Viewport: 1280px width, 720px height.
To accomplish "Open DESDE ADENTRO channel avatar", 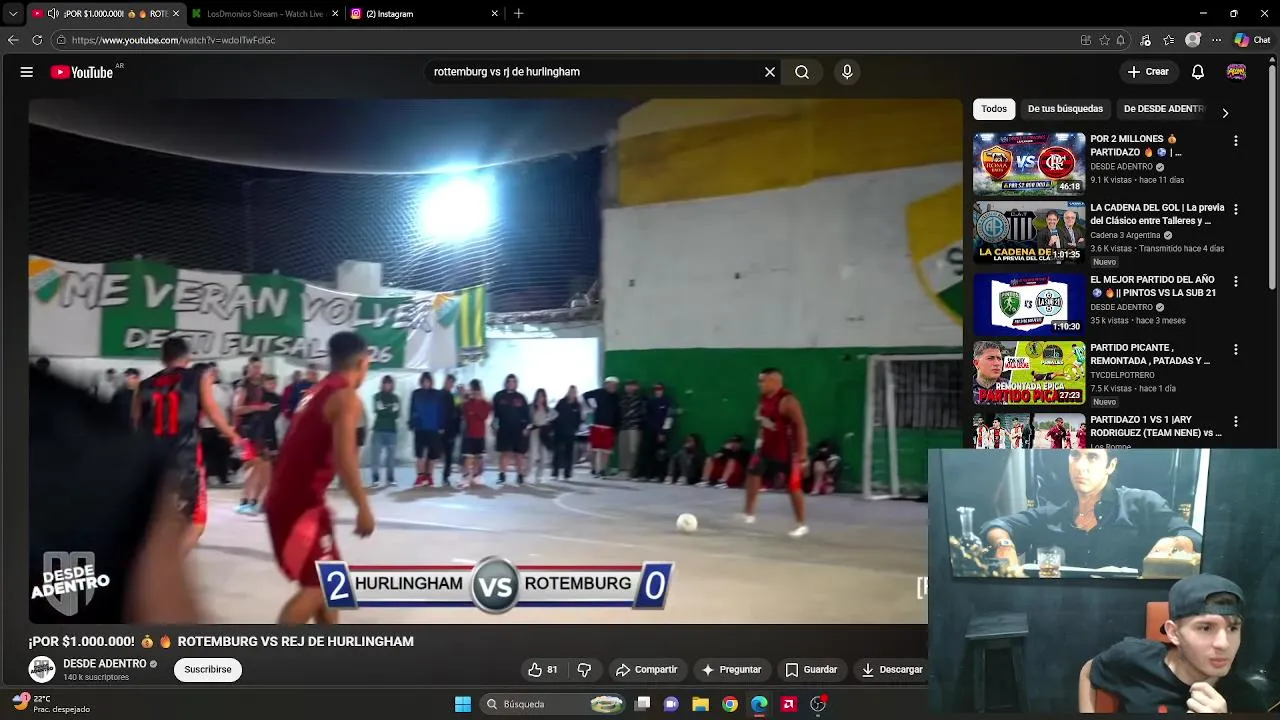I will click(42, 669).
